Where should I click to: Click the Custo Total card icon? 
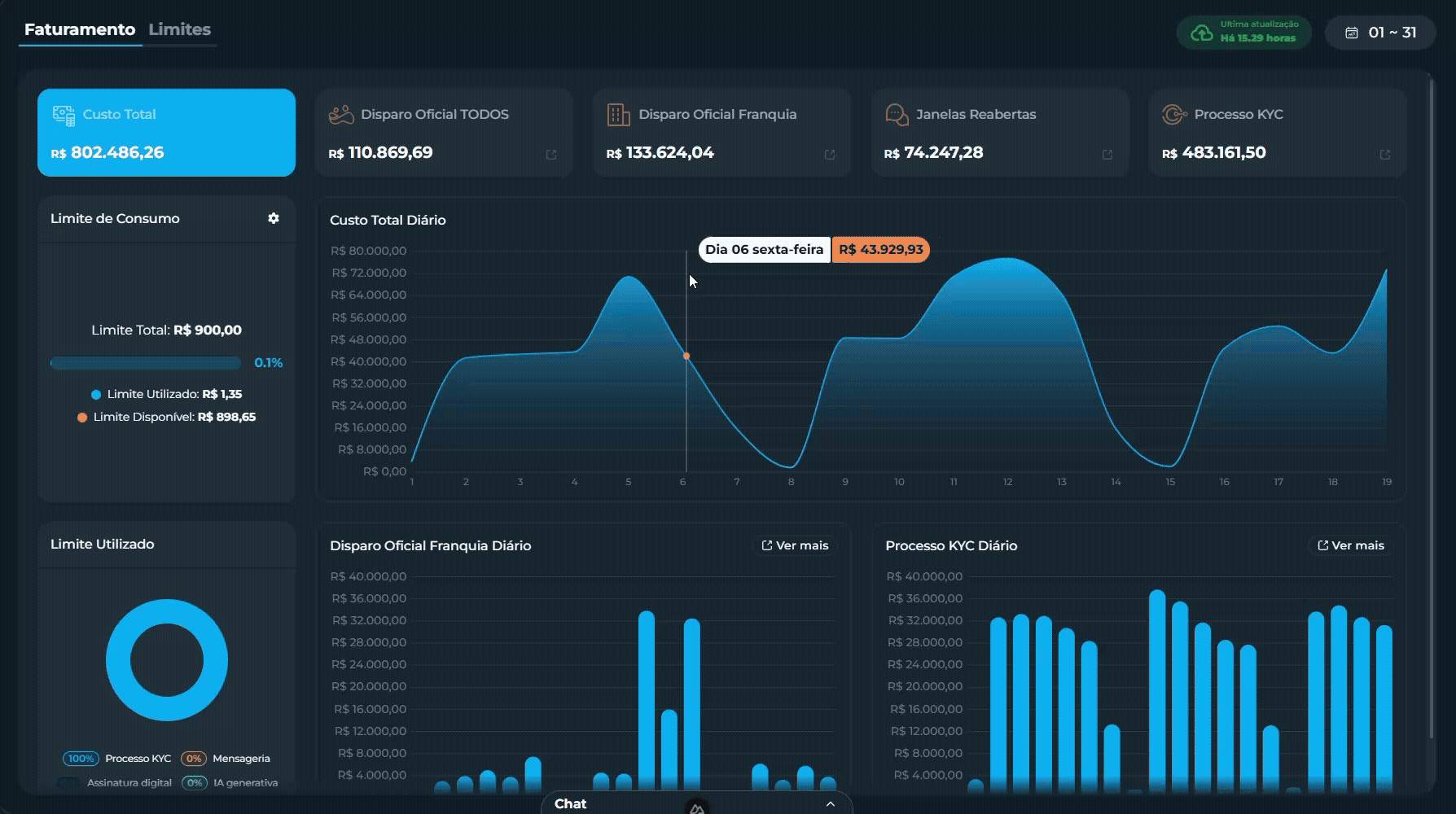coord(64,115)
